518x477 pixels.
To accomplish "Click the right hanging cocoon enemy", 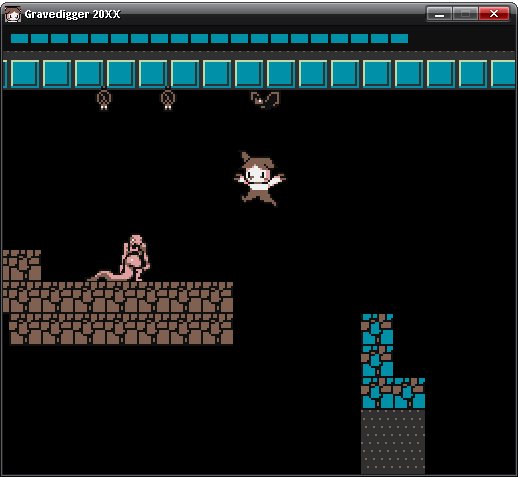I will 168,99.
